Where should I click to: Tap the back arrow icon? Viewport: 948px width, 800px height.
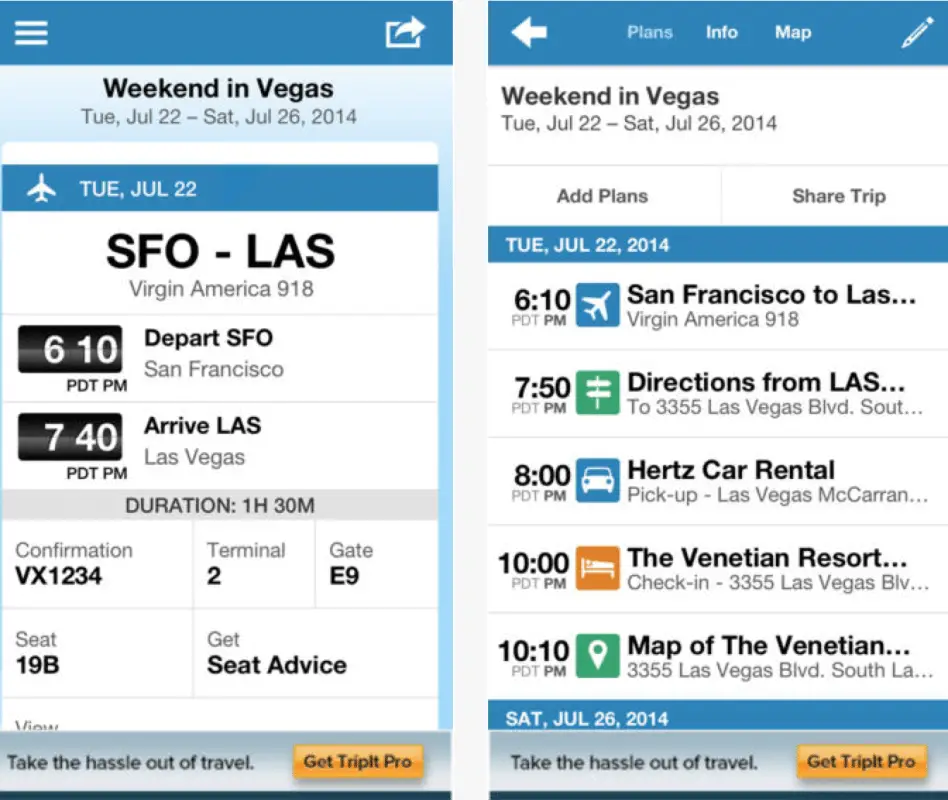click(529, 32)
